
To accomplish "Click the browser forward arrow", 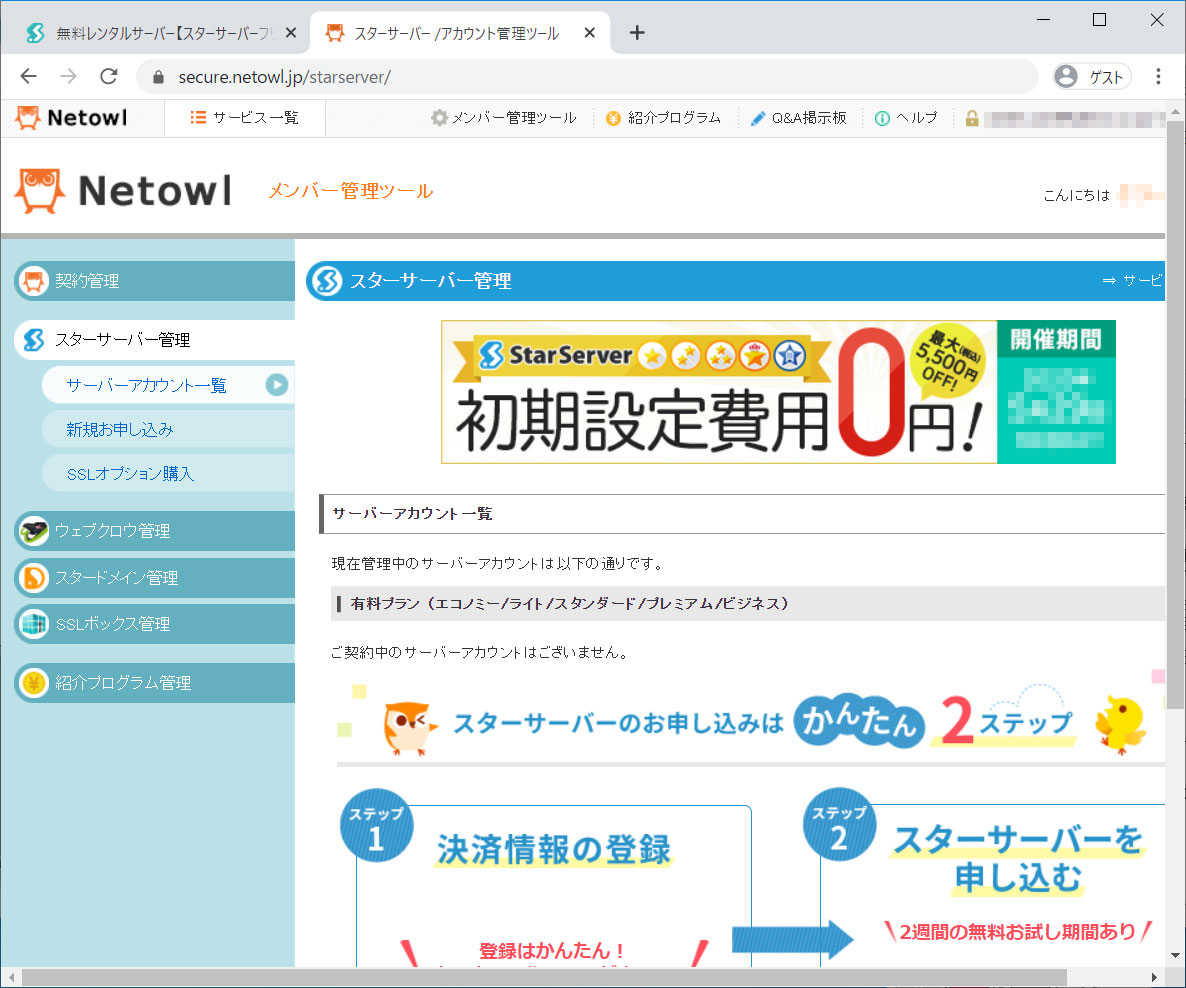I will tap(69, 76).
